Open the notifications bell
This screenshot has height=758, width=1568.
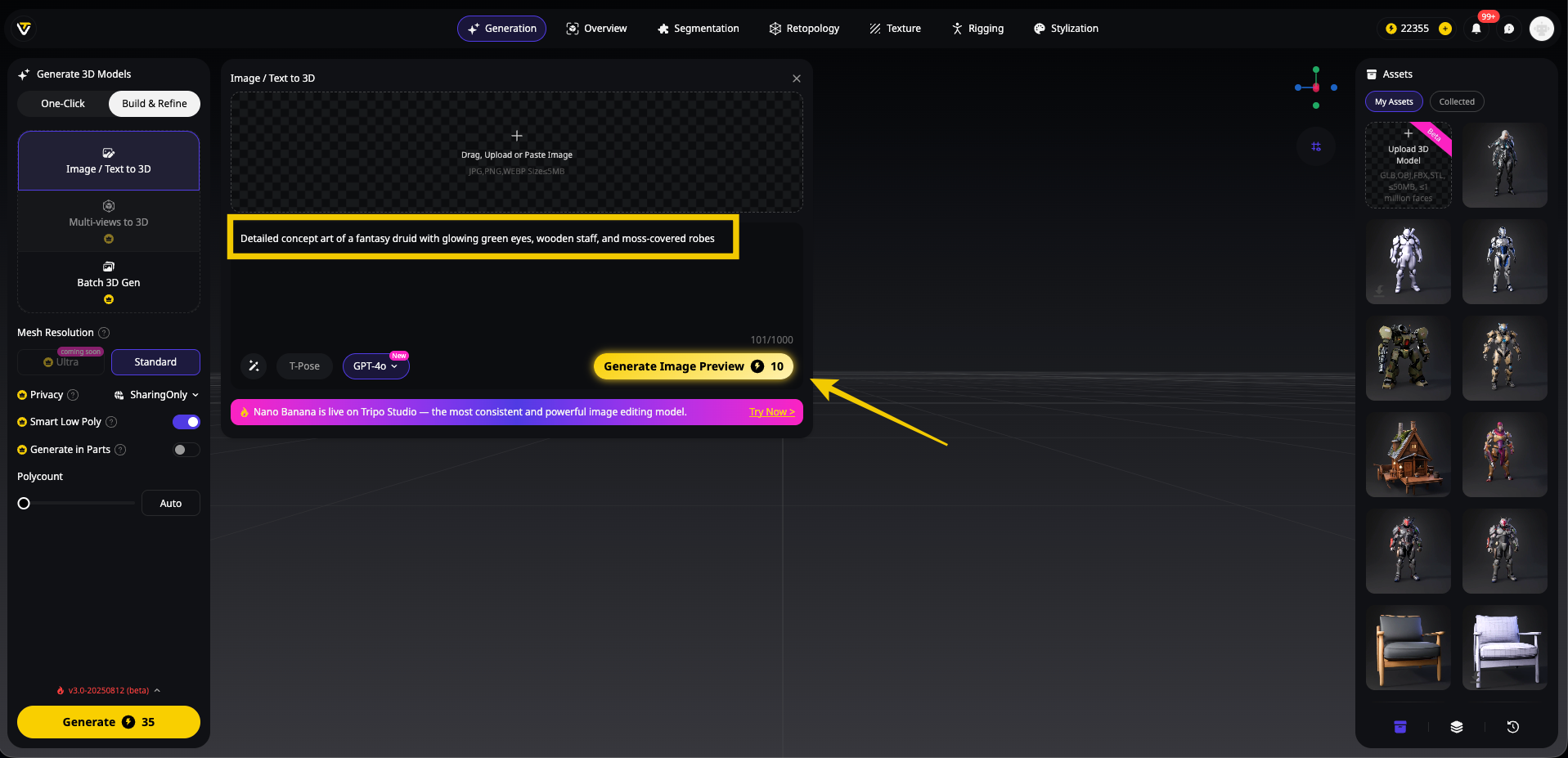click(x=1476, y=29)
